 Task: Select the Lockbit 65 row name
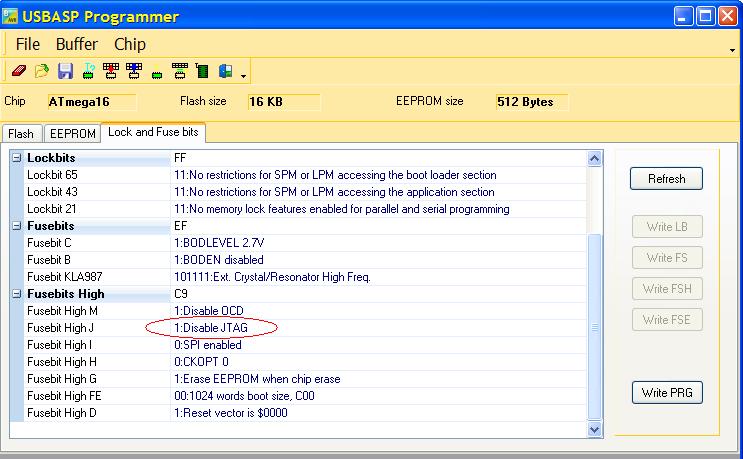pos(52,175)
